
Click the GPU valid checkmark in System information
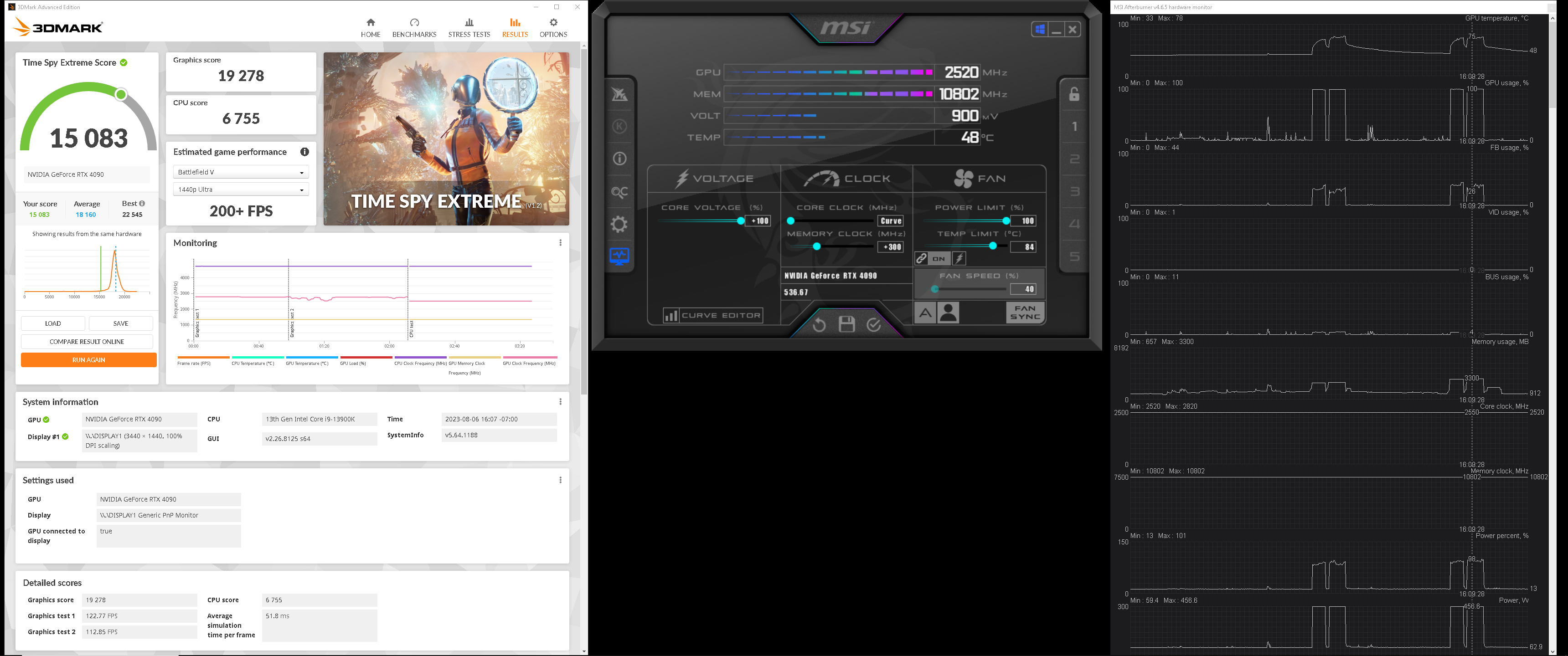pyautogui.click(x=46, y=420)
